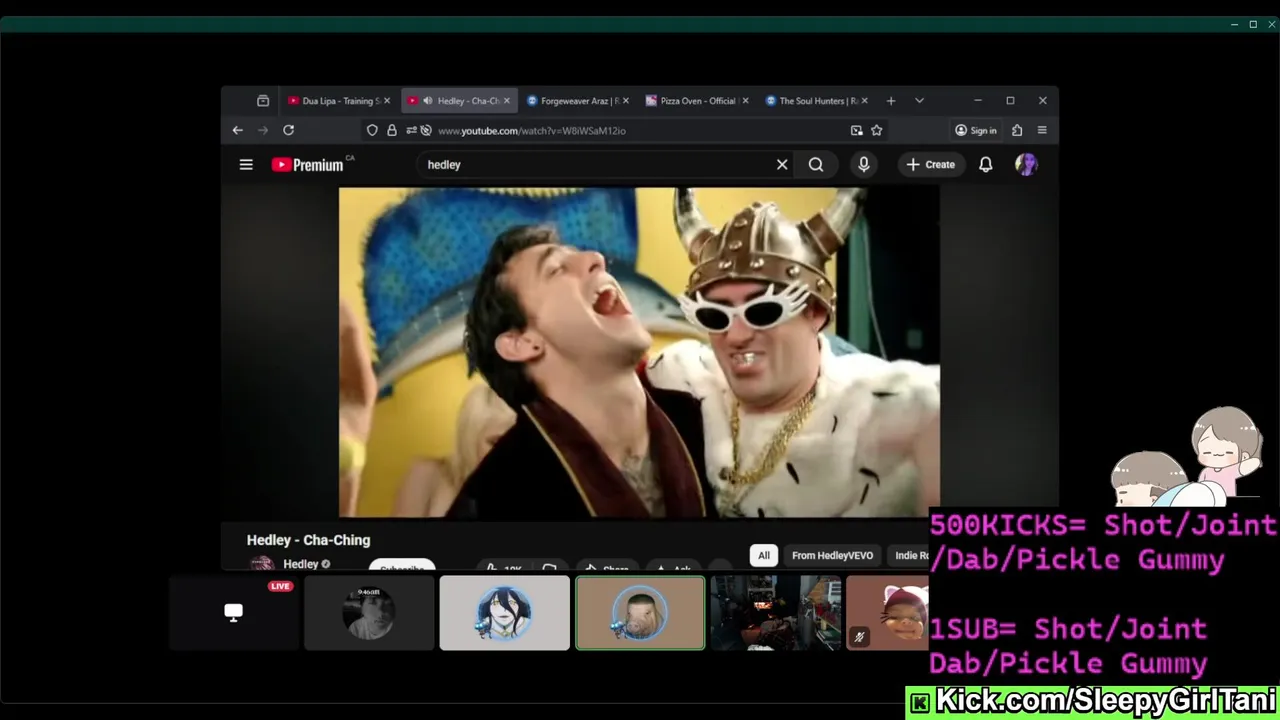Image resolution: width=1280 pixels, height=720 pixels.
Task: Launch picture-in-picture from address bar
Action: pyautogui.click(x=857, y=130)
